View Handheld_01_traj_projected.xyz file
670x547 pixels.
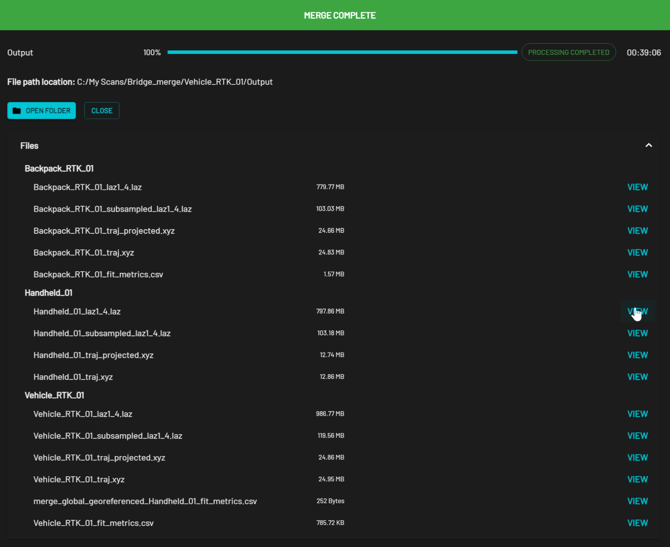tap(637, 355)
